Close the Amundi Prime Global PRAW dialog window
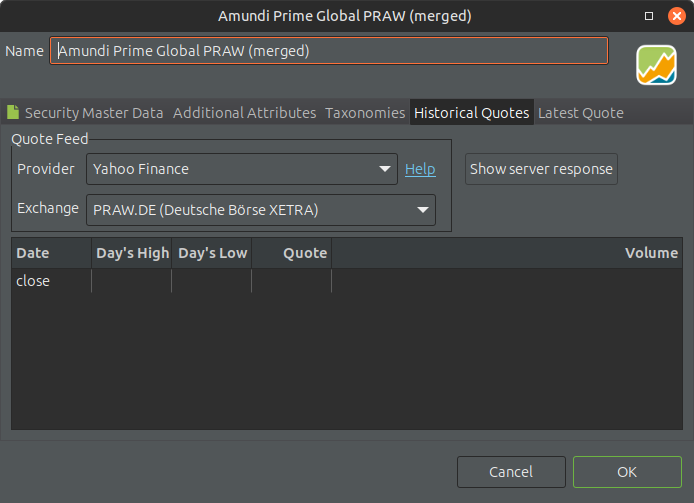Screen dimensions: 694x503 click(x=676, y=16)
